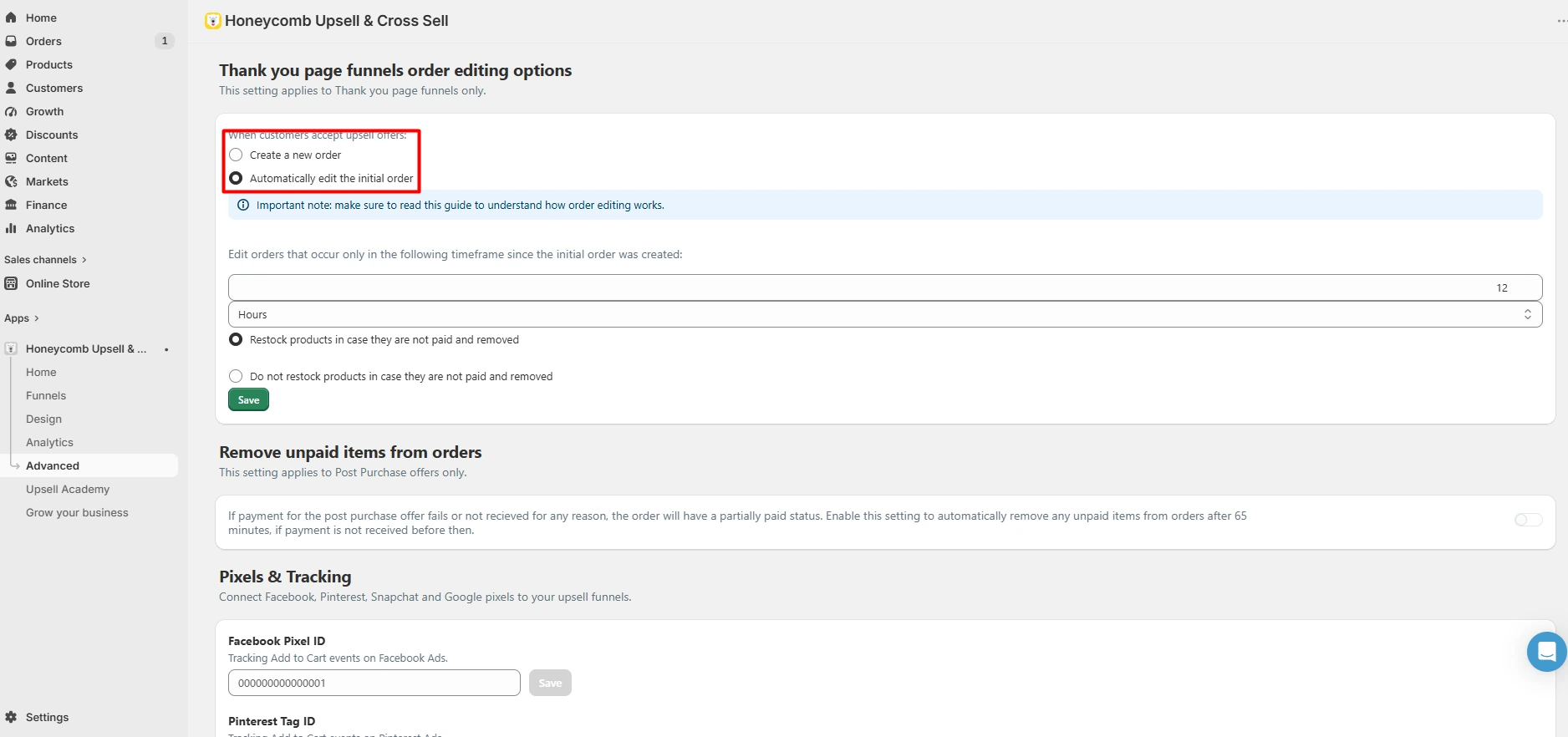Open the chat support bubble
The height and width of the screenshot is (737, 1568).
click(x=1546, y=652)
